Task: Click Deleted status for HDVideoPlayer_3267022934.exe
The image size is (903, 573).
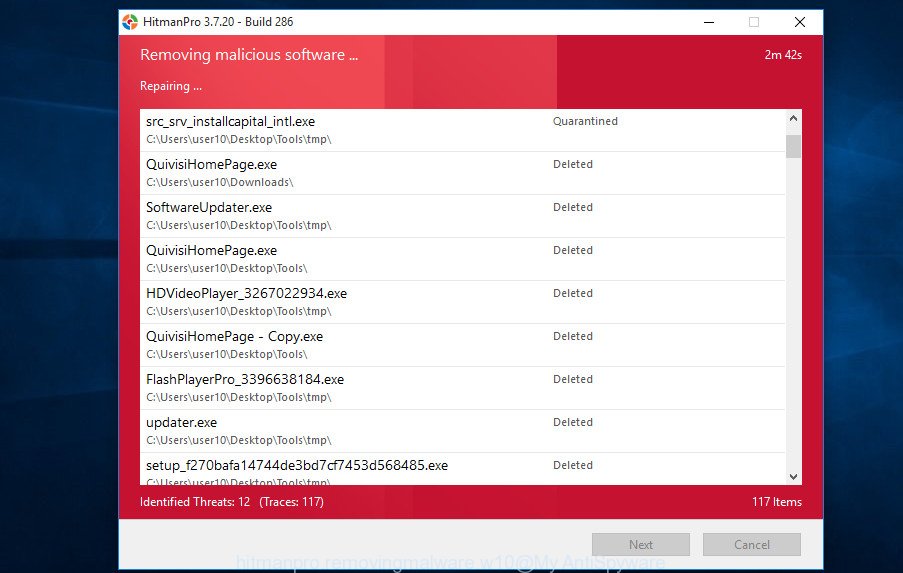Action: tap(572, 293)
